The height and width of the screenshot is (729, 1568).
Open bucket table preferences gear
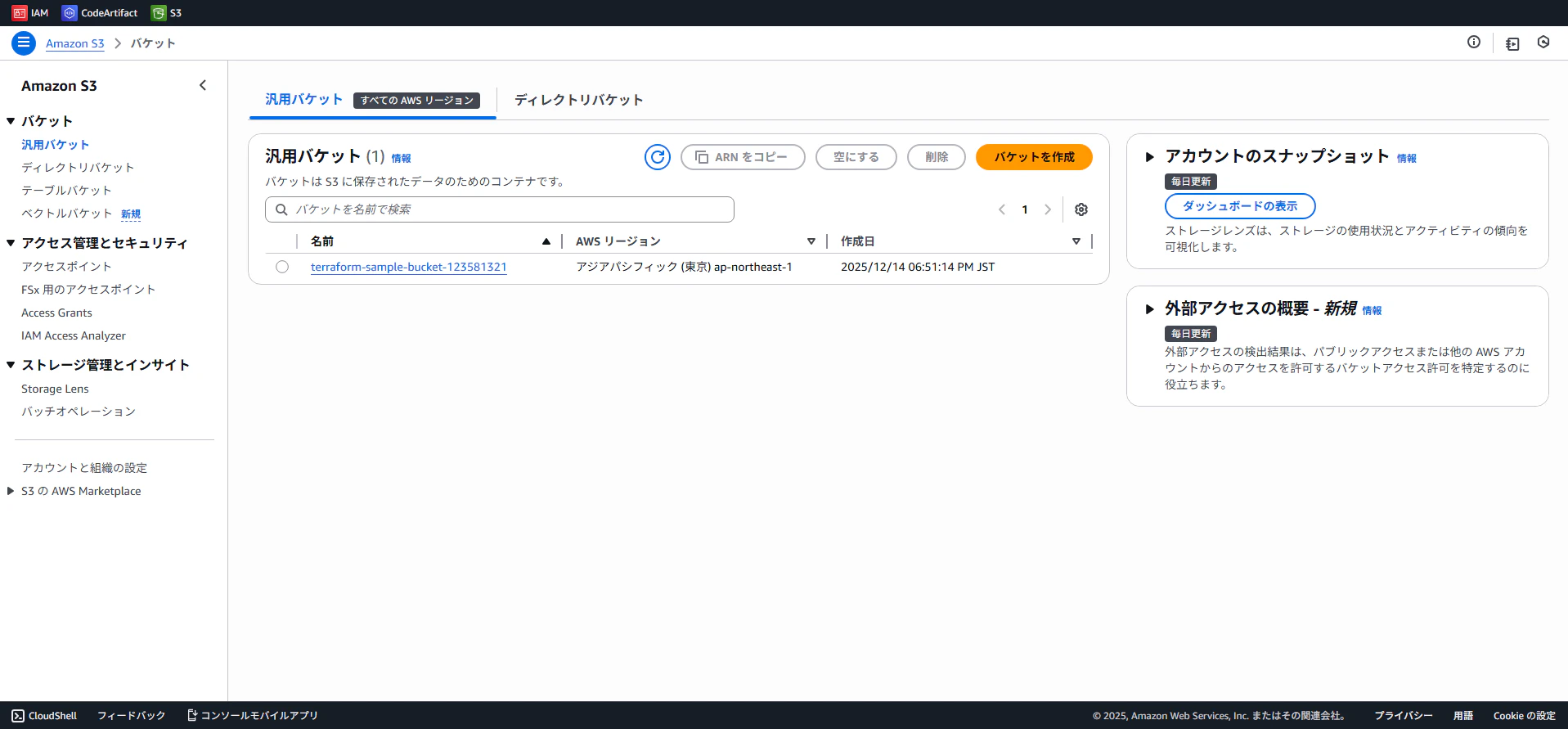point(1081,209)
